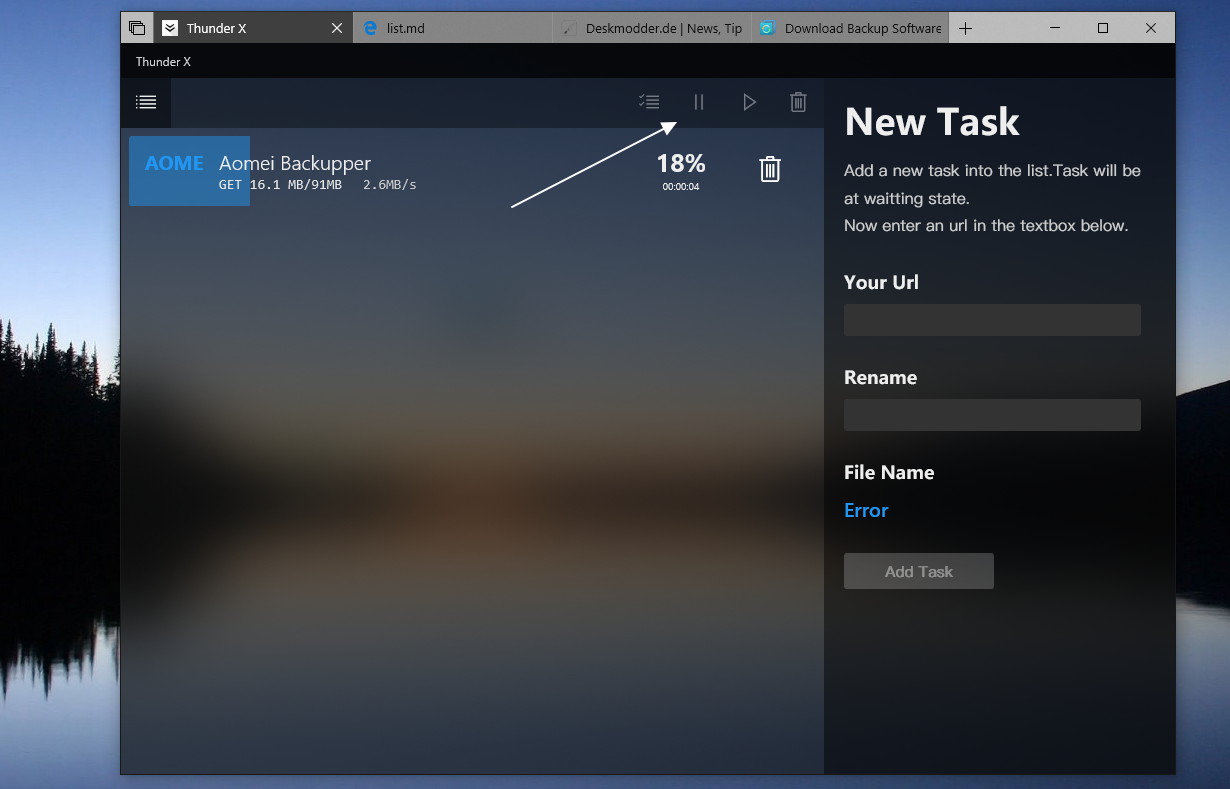
Task: Click the Aomei Backupper progress thumbnail
Action: 189,171
